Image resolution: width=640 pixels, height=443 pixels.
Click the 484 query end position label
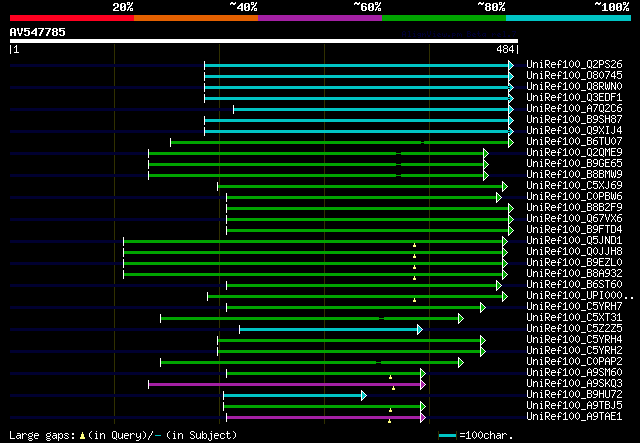(x=505, y=49)
